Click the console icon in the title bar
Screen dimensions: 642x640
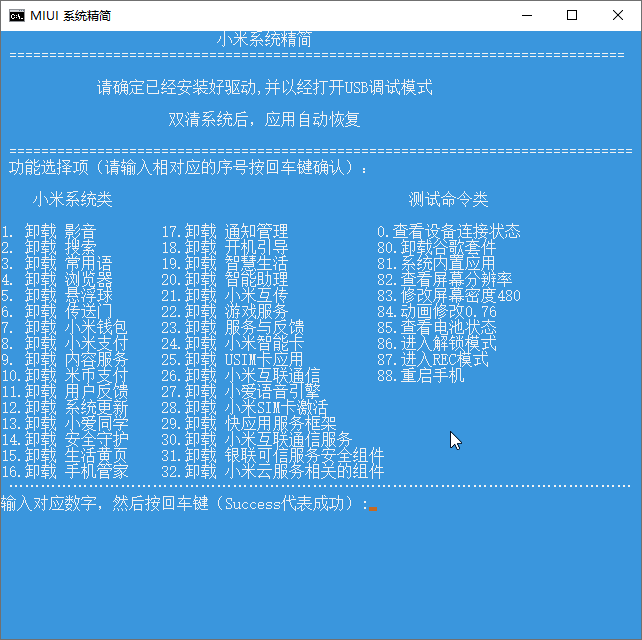(x=17, y=15)
